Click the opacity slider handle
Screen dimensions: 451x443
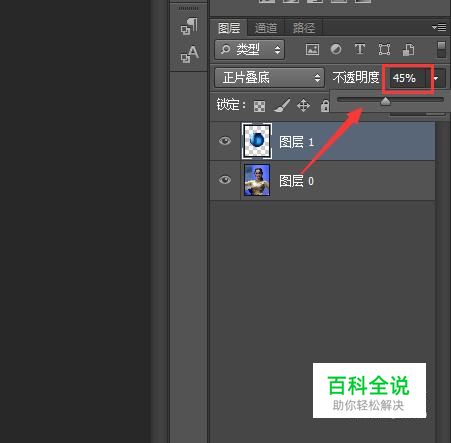tap(385, 101)
